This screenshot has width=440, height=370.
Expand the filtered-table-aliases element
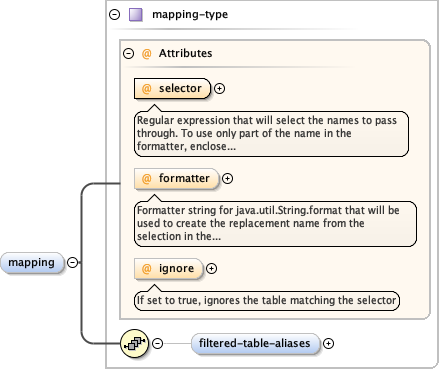(329, 343)
